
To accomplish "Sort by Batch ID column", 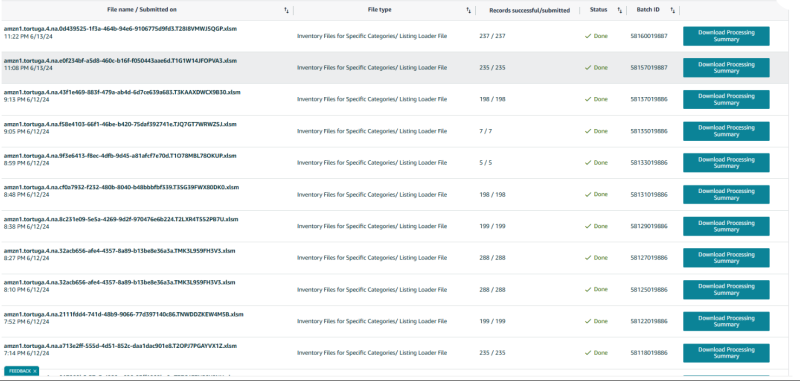I will [x=672, y=10].
